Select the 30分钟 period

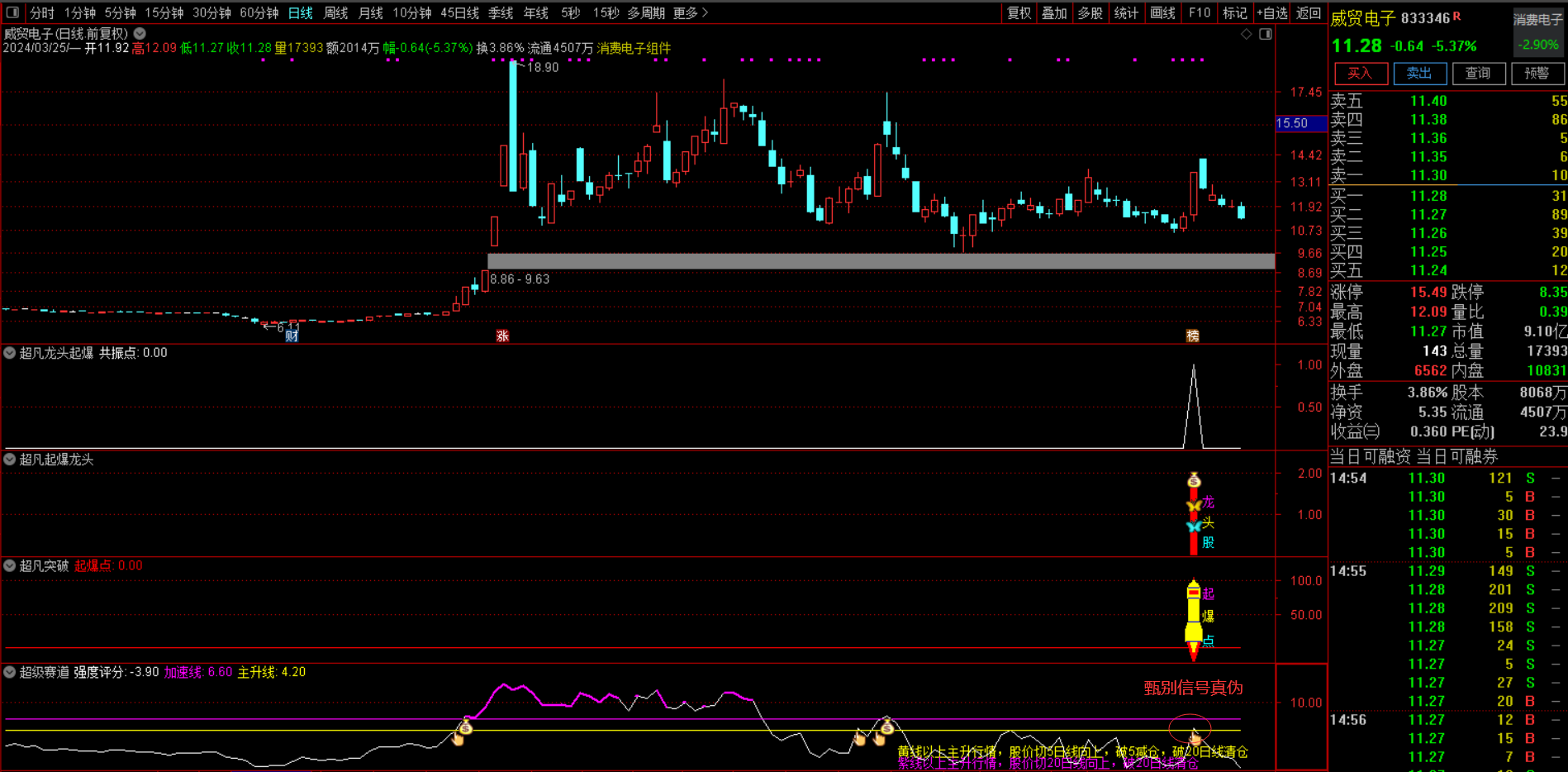click(x=212, y=13)
